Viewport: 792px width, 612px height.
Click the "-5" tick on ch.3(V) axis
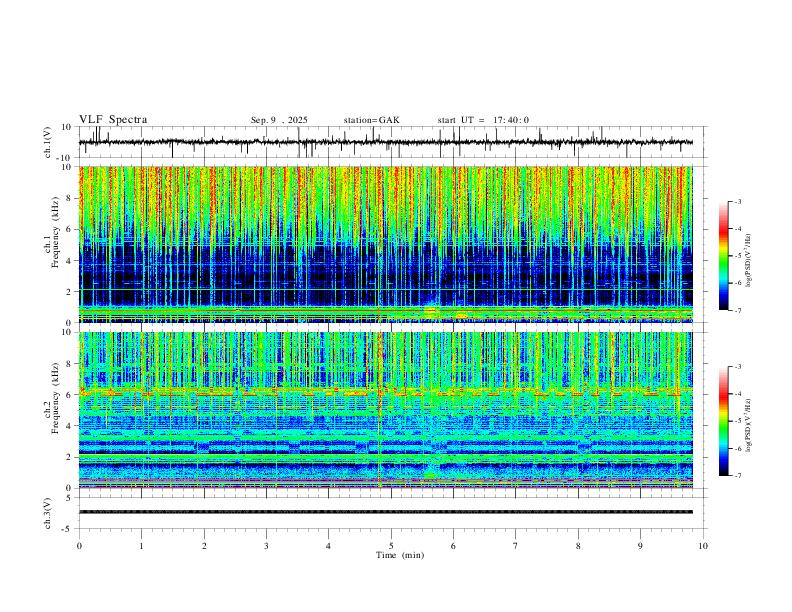pyautogui.click(x=68, y=529)
